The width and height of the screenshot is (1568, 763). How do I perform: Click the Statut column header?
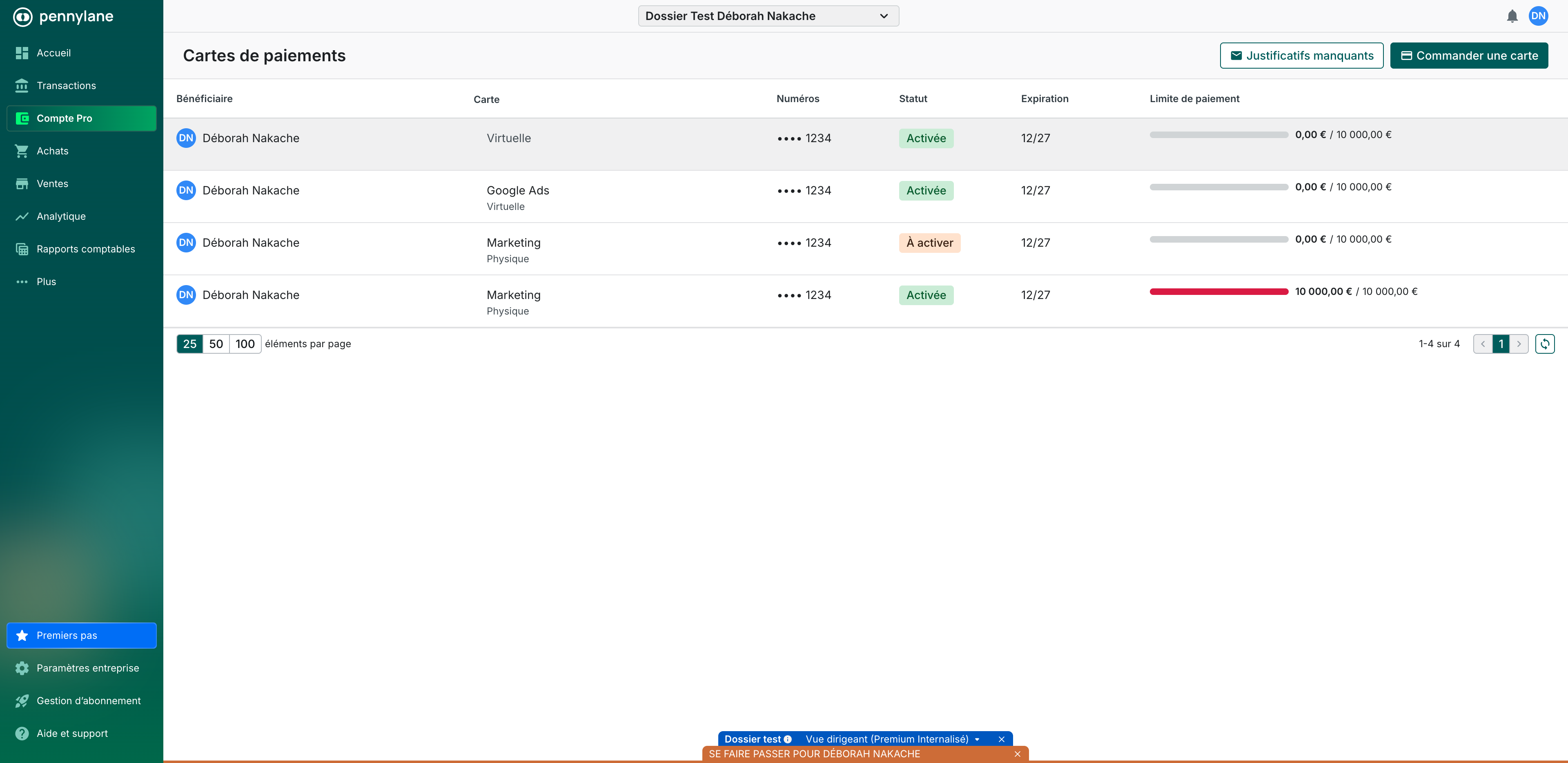913,99
